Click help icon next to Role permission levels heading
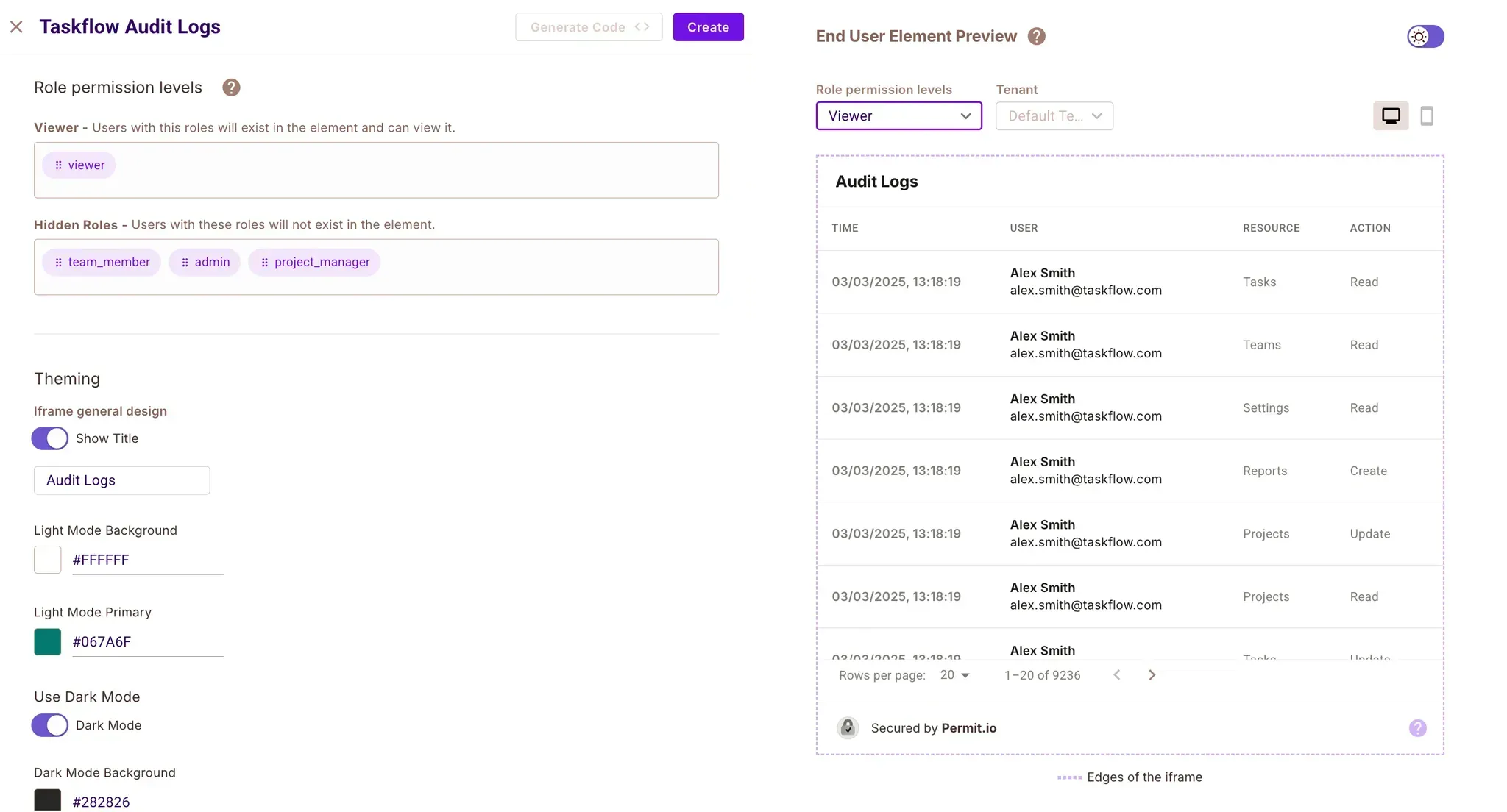1507x812 pixels. 231,88
